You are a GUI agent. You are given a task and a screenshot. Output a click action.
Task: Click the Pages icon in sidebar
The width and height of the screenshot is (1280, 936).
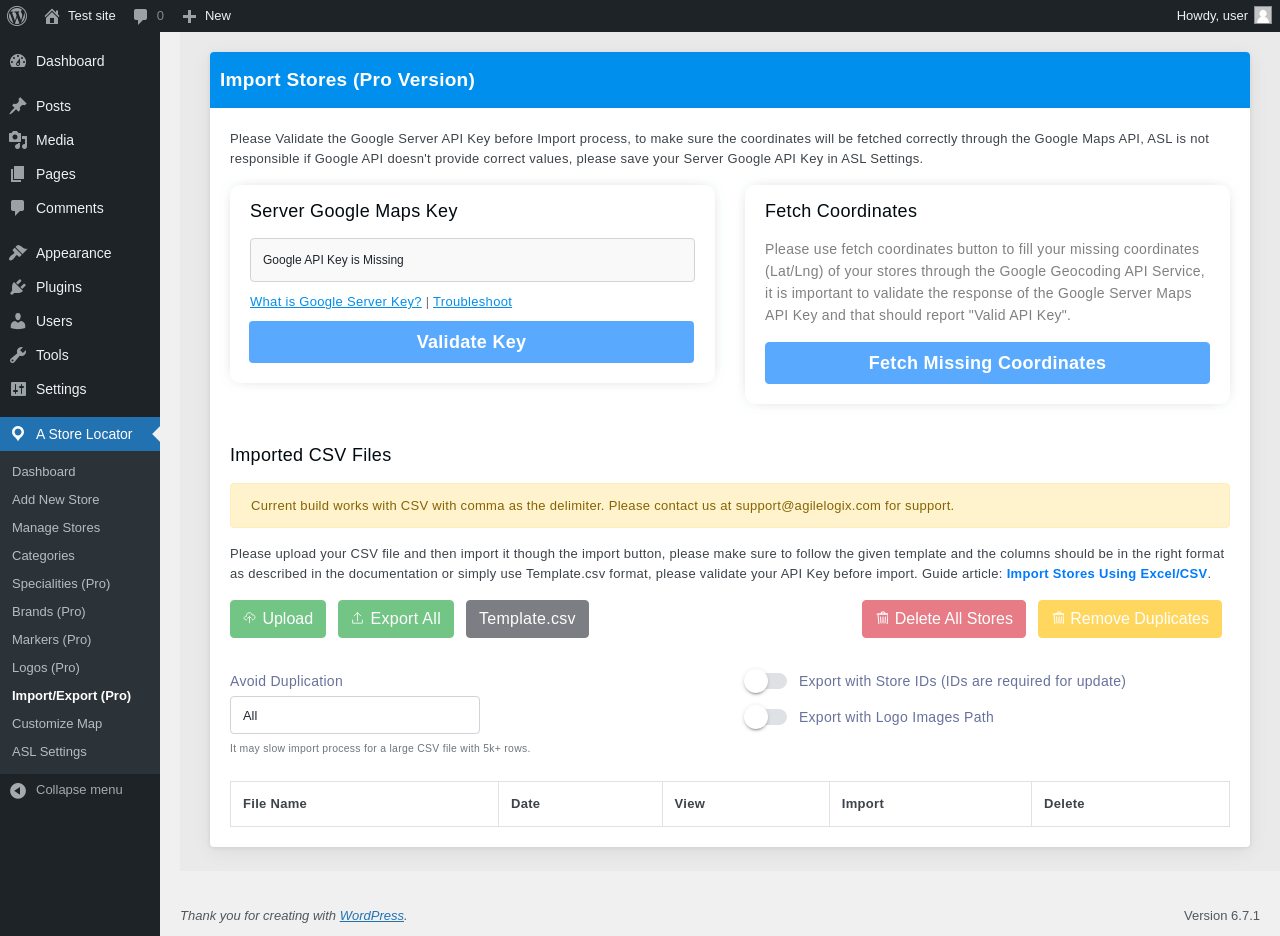click(18, 174)
